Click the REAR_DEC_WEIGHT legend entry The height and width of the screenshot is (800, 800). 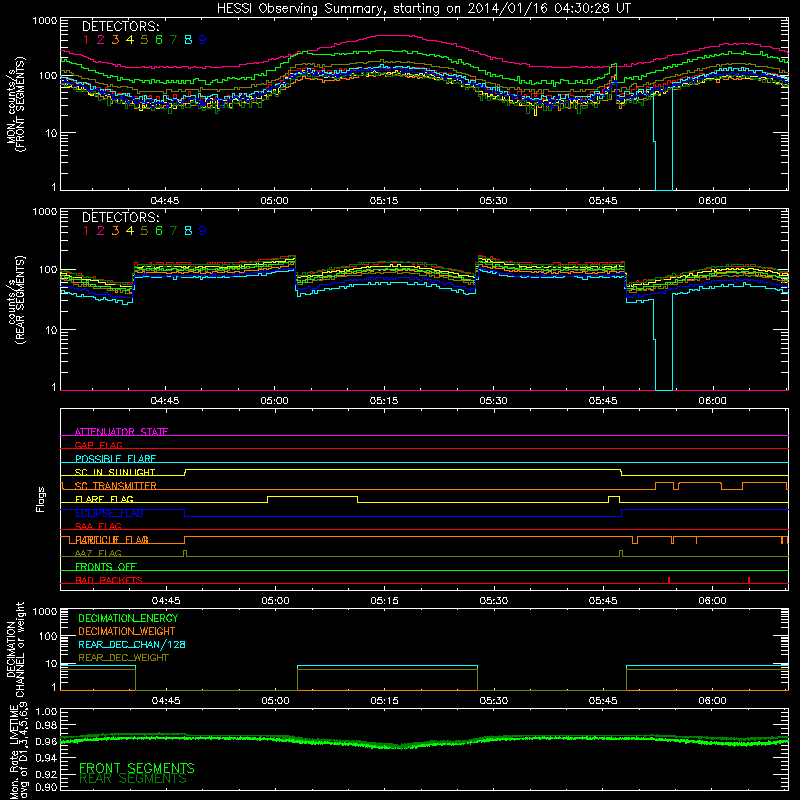(x=123, y=658)
